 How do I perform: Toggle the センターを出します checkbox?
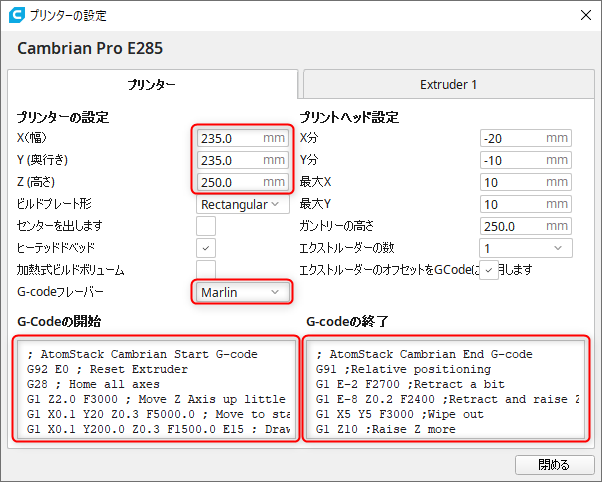(206, 226)
